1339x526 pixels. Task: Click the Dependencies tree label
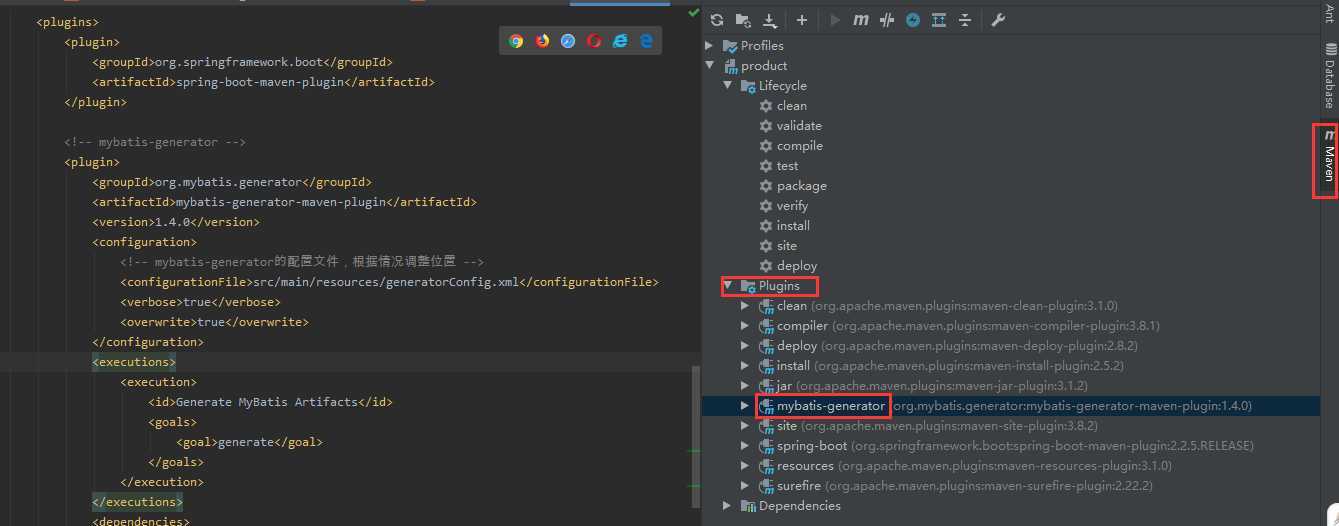click(799, 506)
